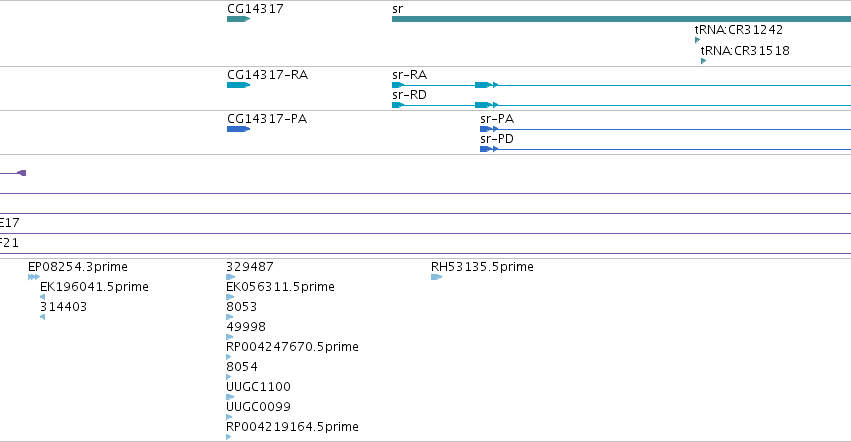Viewport: 851px width, 442px height.
Task: Select the UUGC1100 feature label
Action: tap(258, 387)
